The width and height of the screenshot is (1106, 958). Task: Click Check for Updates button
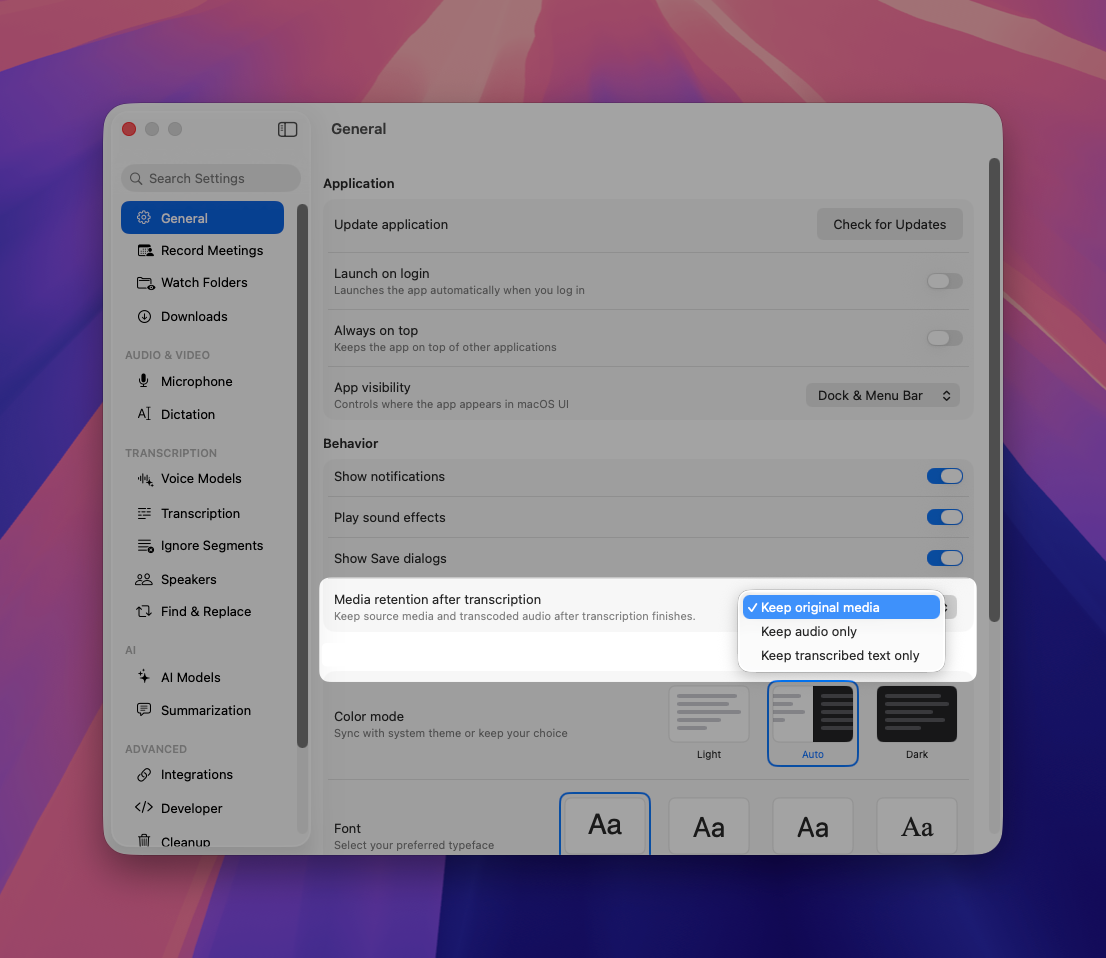click(x=889, y=224)
